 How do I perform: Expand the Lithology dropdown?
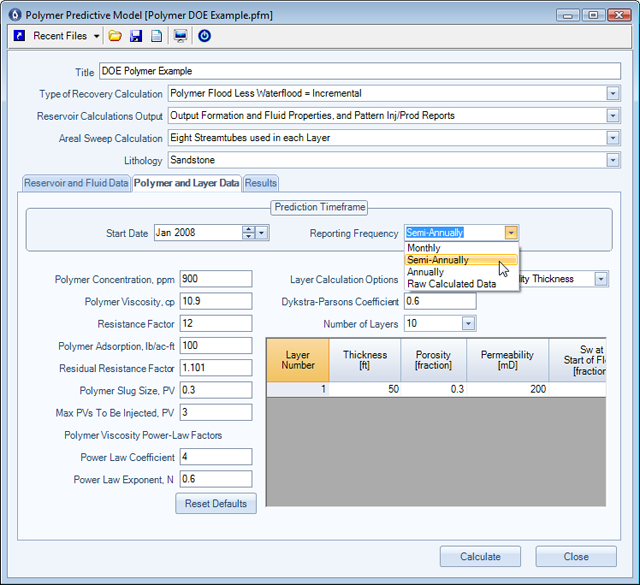point(612,160)
